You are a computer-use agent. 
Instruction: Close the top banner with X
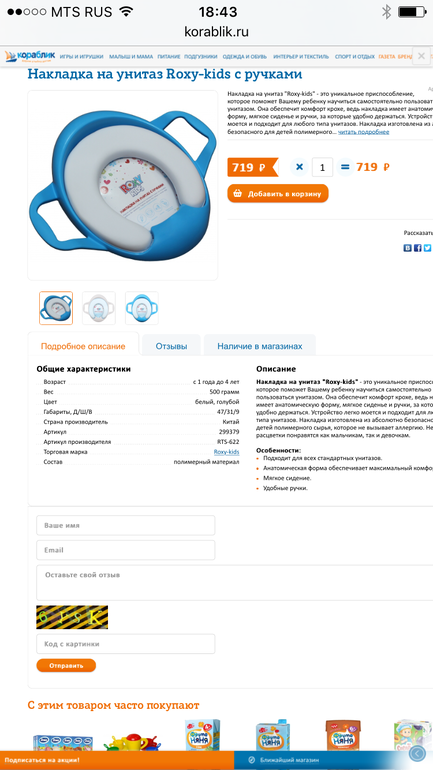click(x=421, y=56)
